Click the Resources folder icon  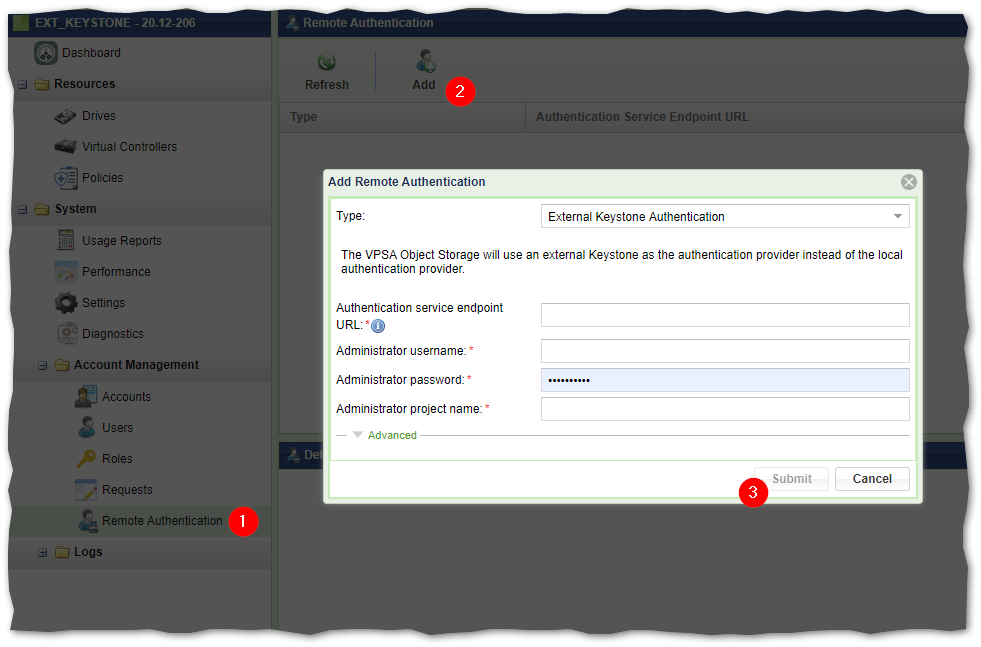pyautogui.click(x=42, y=84)
